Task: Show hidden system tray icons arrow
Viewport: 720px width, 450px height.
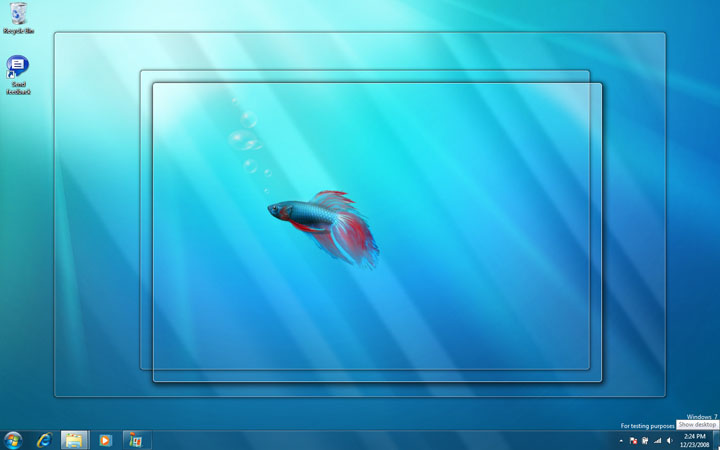Action: pyautogui.click(x=621, y=441)
